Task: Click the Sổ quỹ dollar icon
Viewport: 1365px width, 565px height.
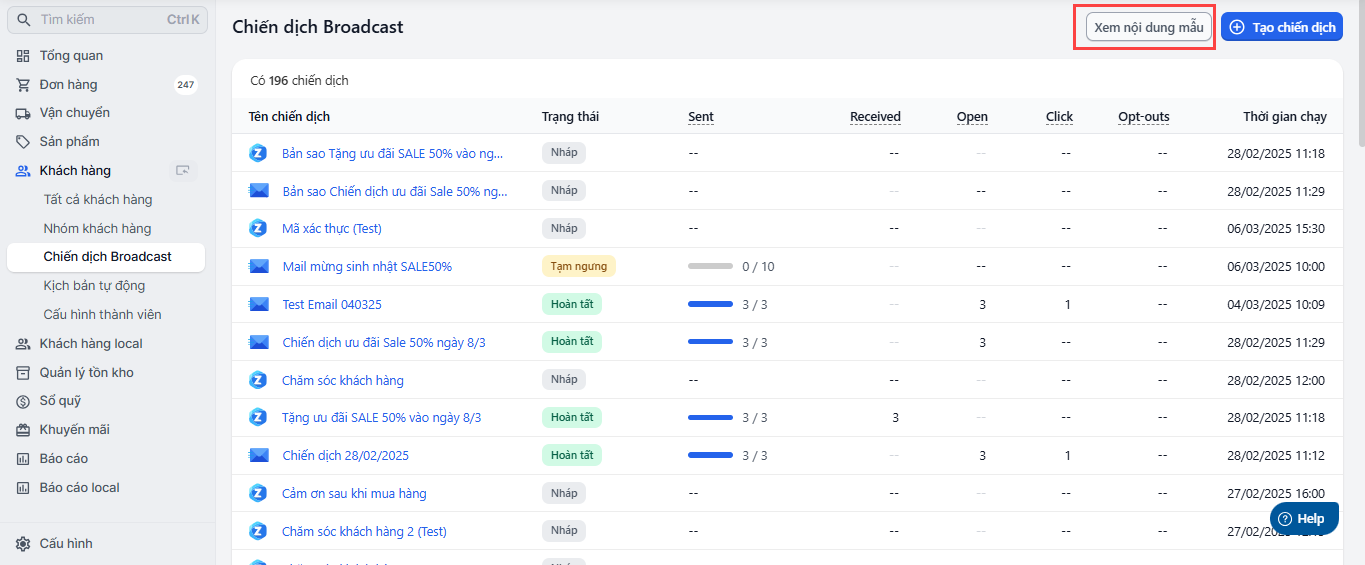Action: (x=23, y=401)
